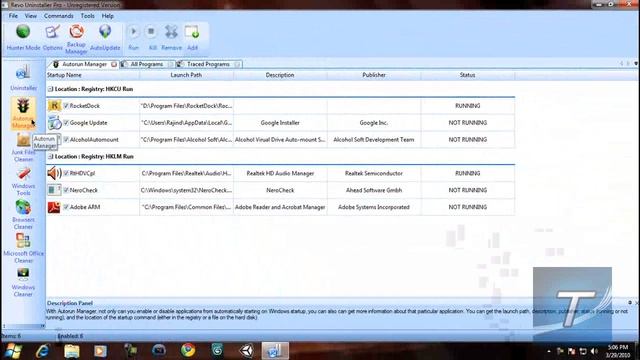Image resolution: width=640 pixels, height=360 pixels.
Task: Open Google Chrome from taskbar
Action: pos(188,351)
